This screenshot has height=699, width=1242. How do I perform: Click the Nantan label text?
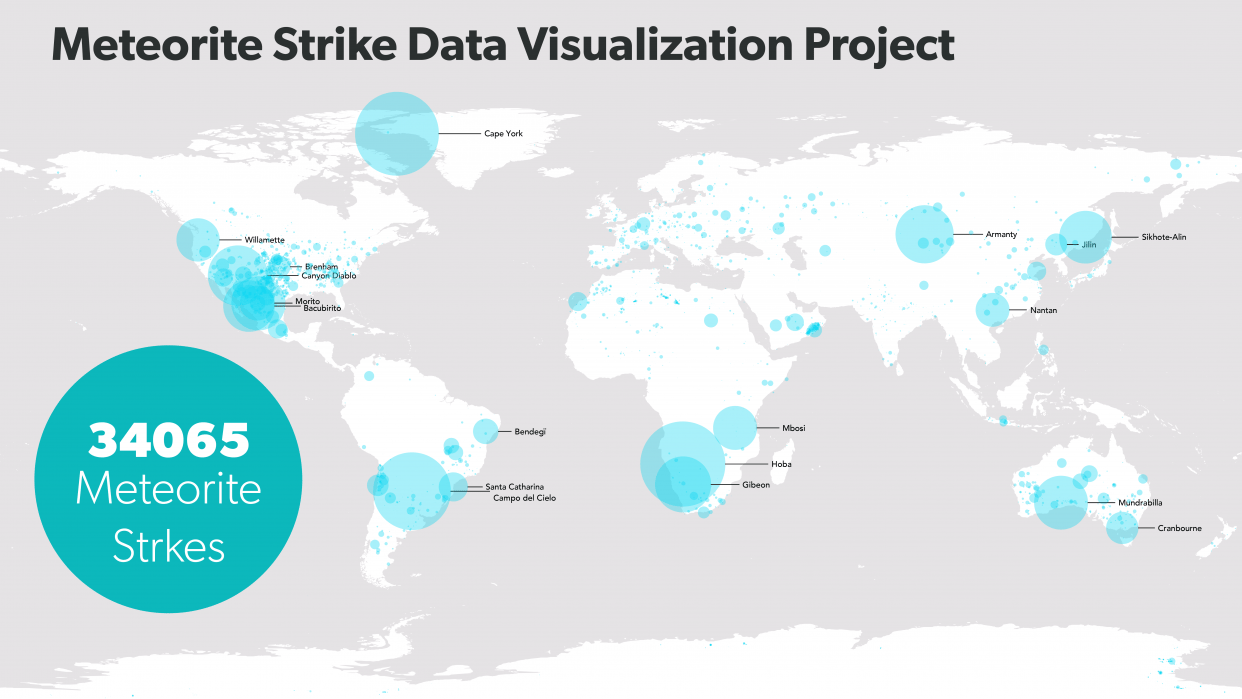tap(1042, 310)
